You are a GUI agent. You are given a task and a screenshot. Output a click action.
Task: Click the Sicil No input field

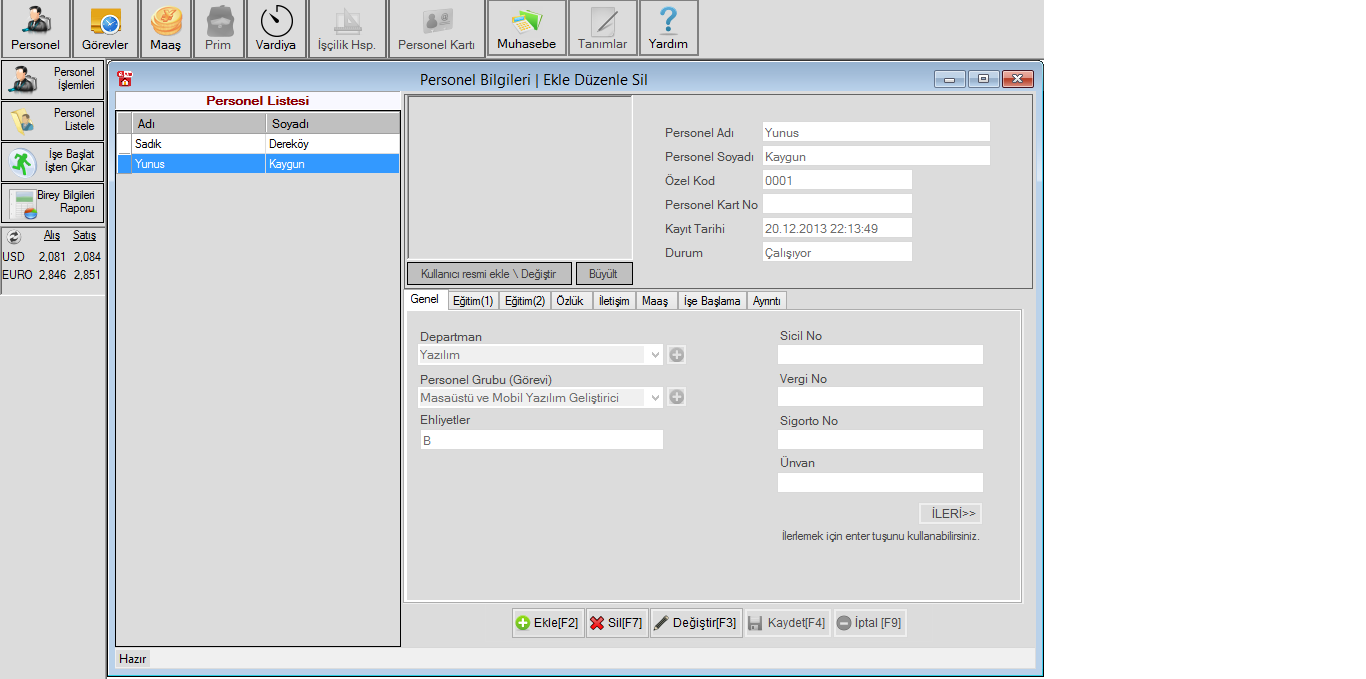(x=880, y=355)
